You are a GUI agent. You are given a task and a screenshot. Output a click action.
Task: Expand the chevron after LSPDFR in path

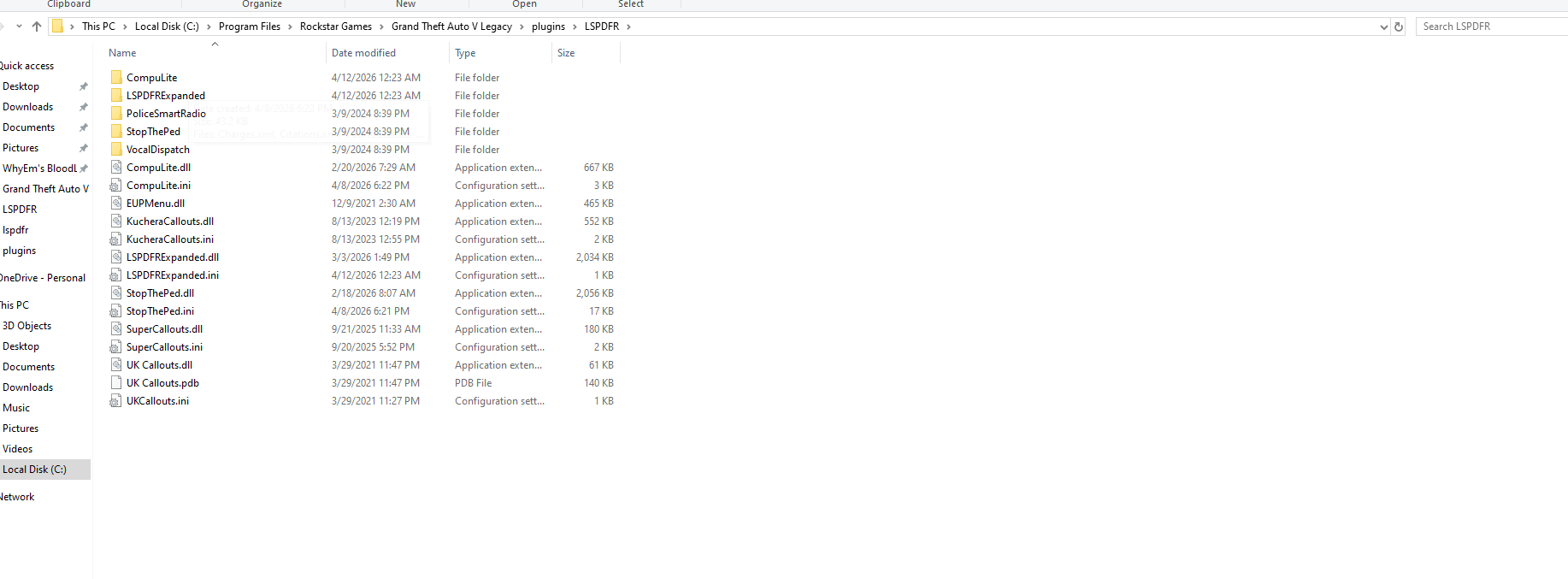coord(628,27)
